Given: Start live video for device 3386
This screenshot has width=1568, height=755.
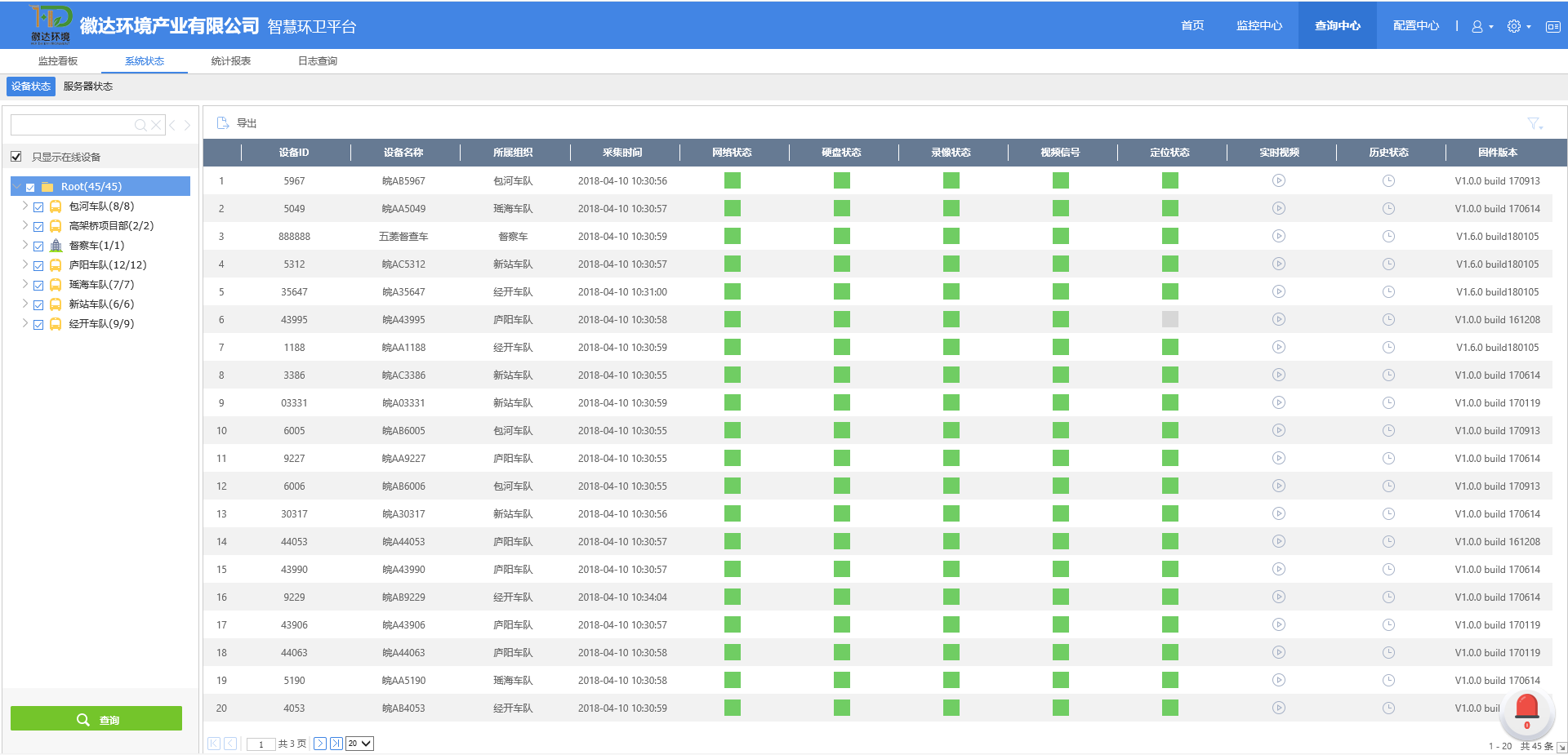Looking at the screenshot, I should click(1279, 375).
